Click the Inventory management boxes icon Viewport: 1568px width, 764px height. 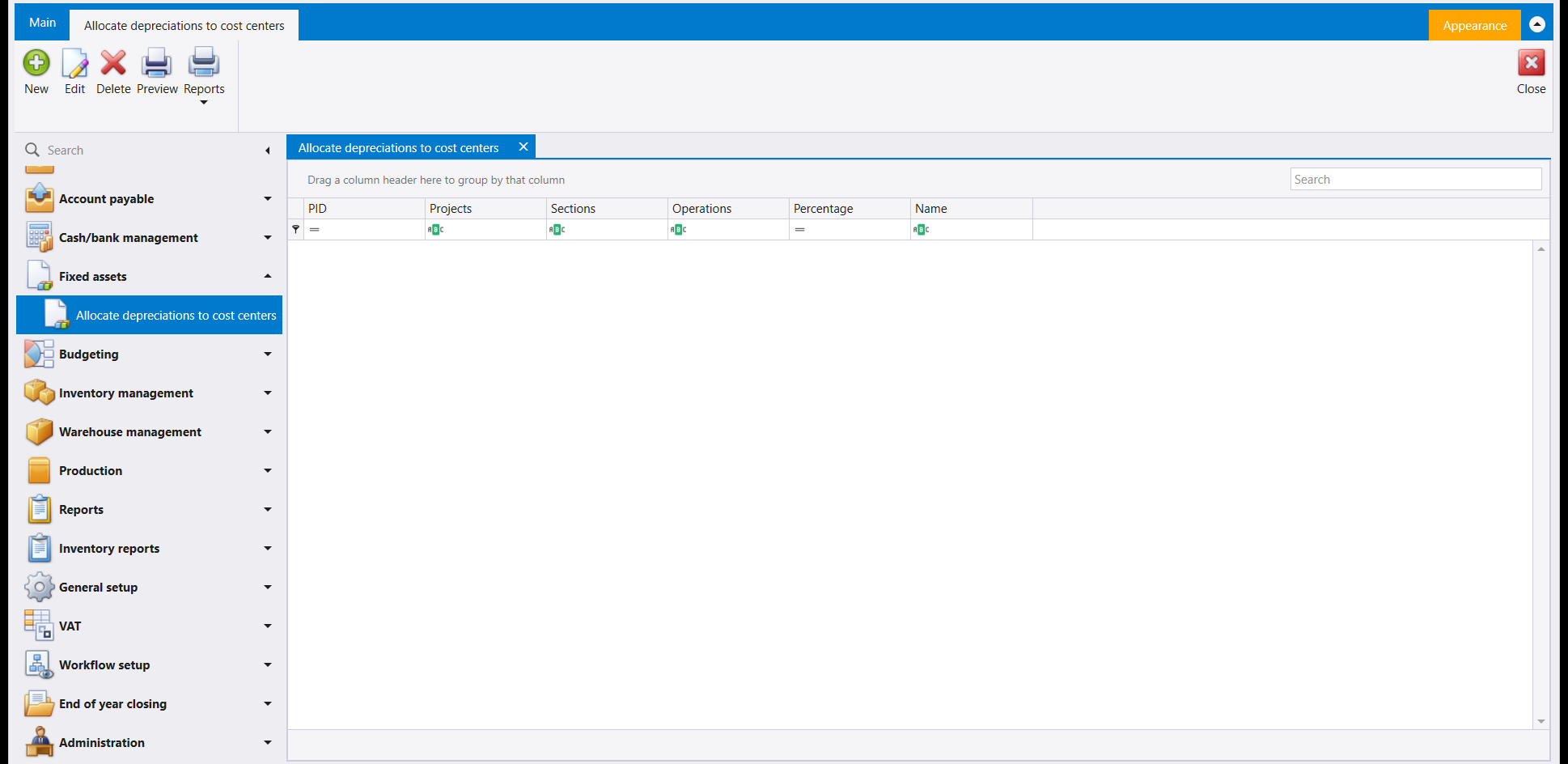[x=39, y=393]
